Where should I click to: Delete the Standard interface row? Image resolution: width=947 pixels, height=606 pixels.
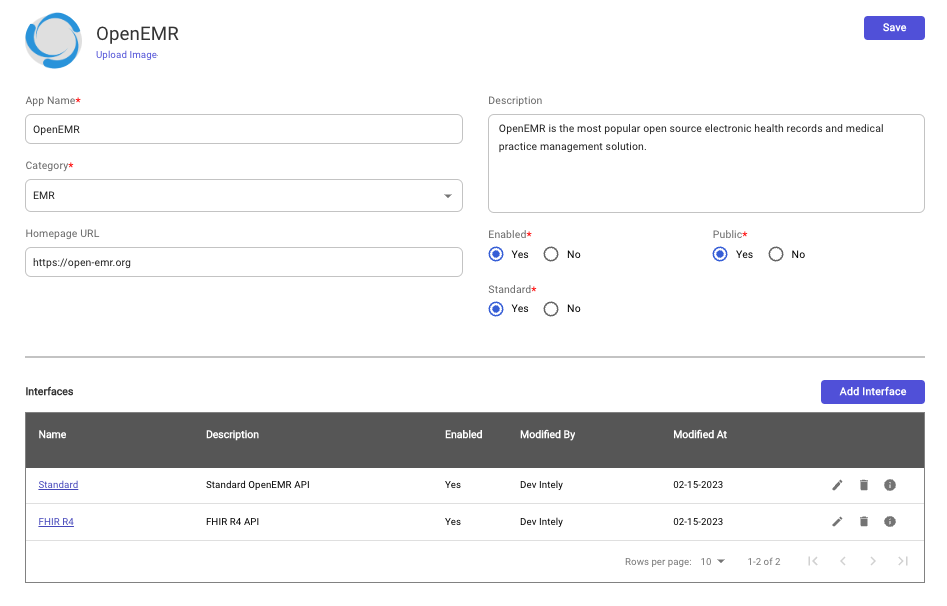(864, 485)
